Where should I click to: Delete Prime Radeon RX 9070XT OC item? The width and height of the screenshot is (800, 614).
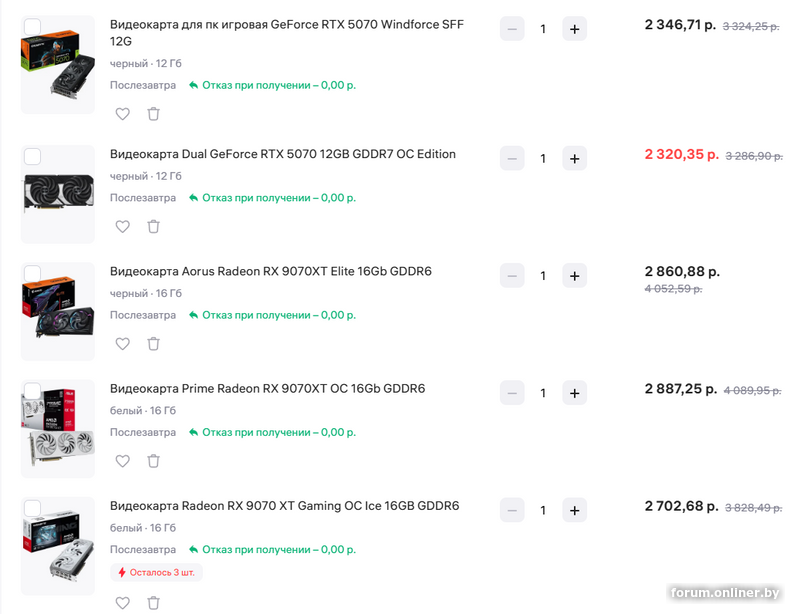(153, 461)
